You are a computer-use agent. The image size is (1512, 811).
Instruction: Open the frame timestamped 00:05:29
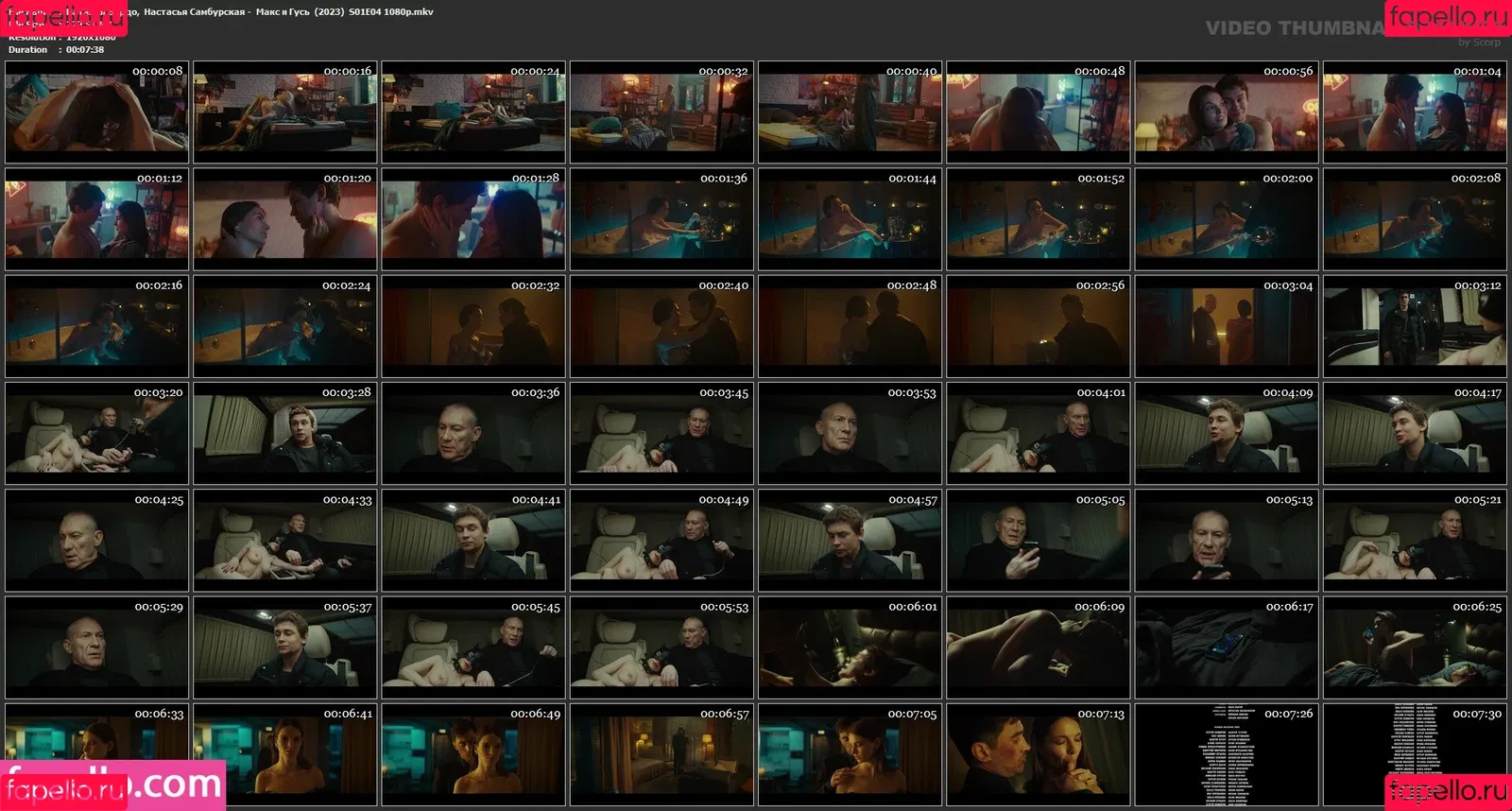click(96, 647)
